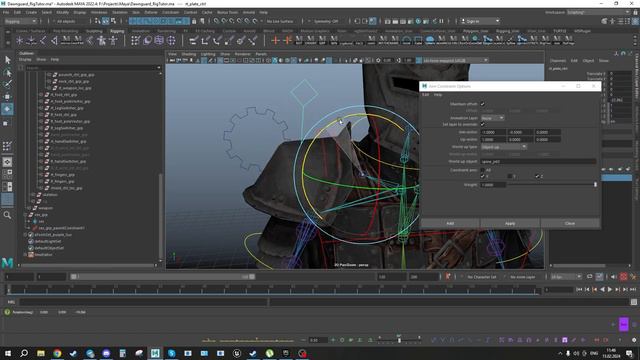Switch to the Animation shelf tab

[140, 31]
